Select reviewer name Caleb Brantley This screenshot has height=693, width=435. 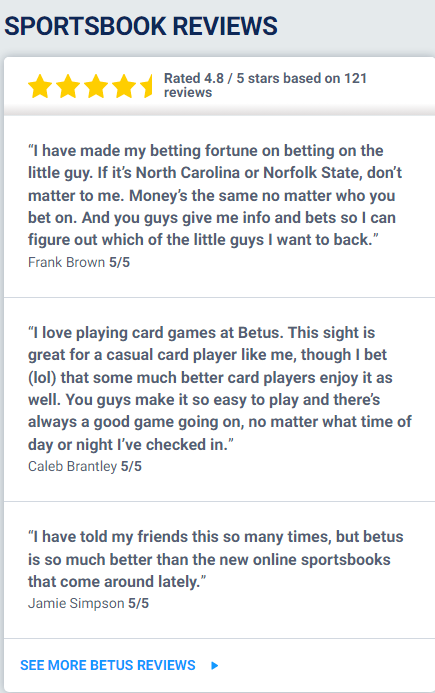pos(72,466)
